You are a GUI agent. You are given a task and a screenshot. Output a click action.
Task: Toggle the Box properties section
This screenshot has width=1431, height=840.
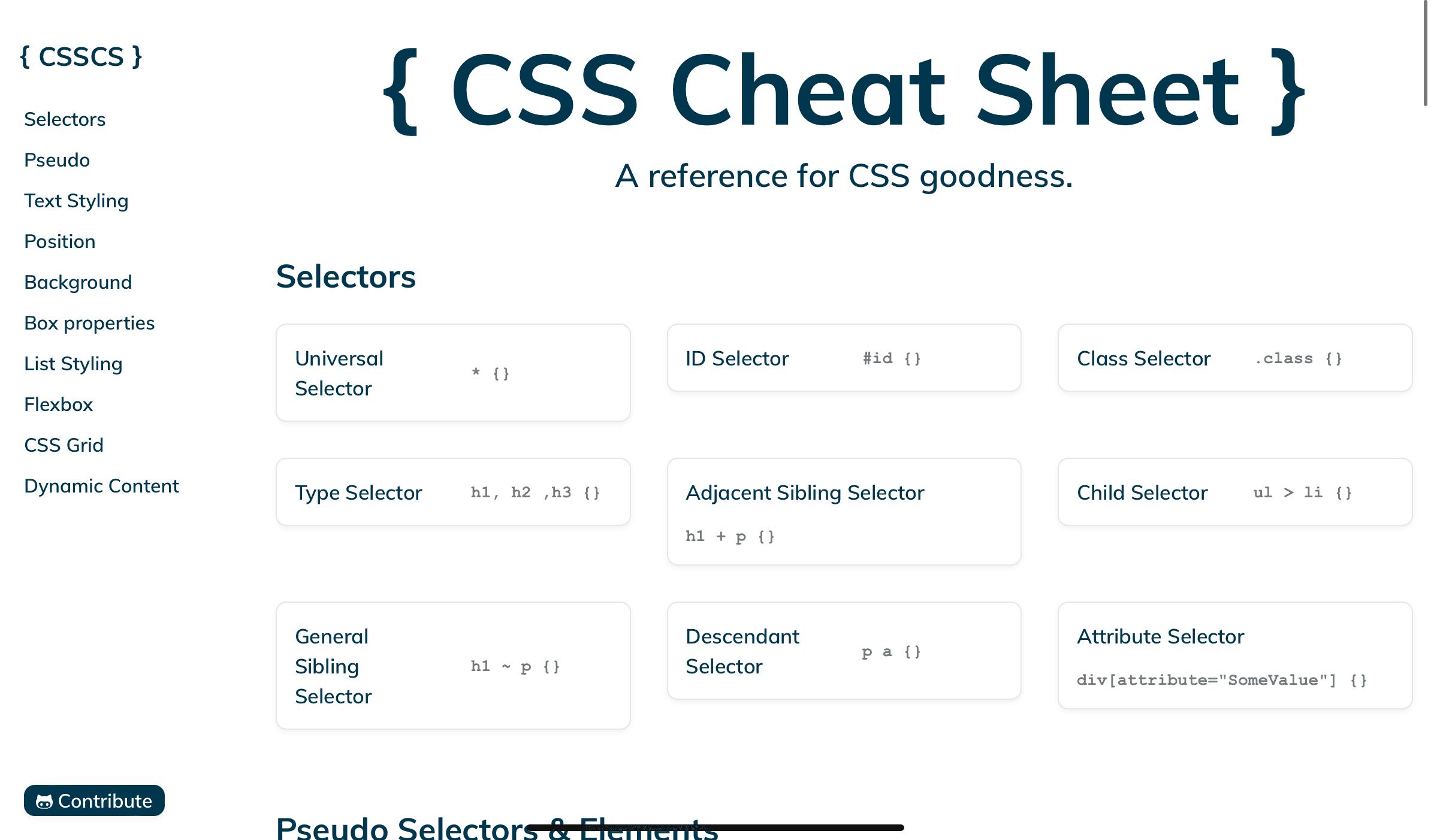coord(88,322)
